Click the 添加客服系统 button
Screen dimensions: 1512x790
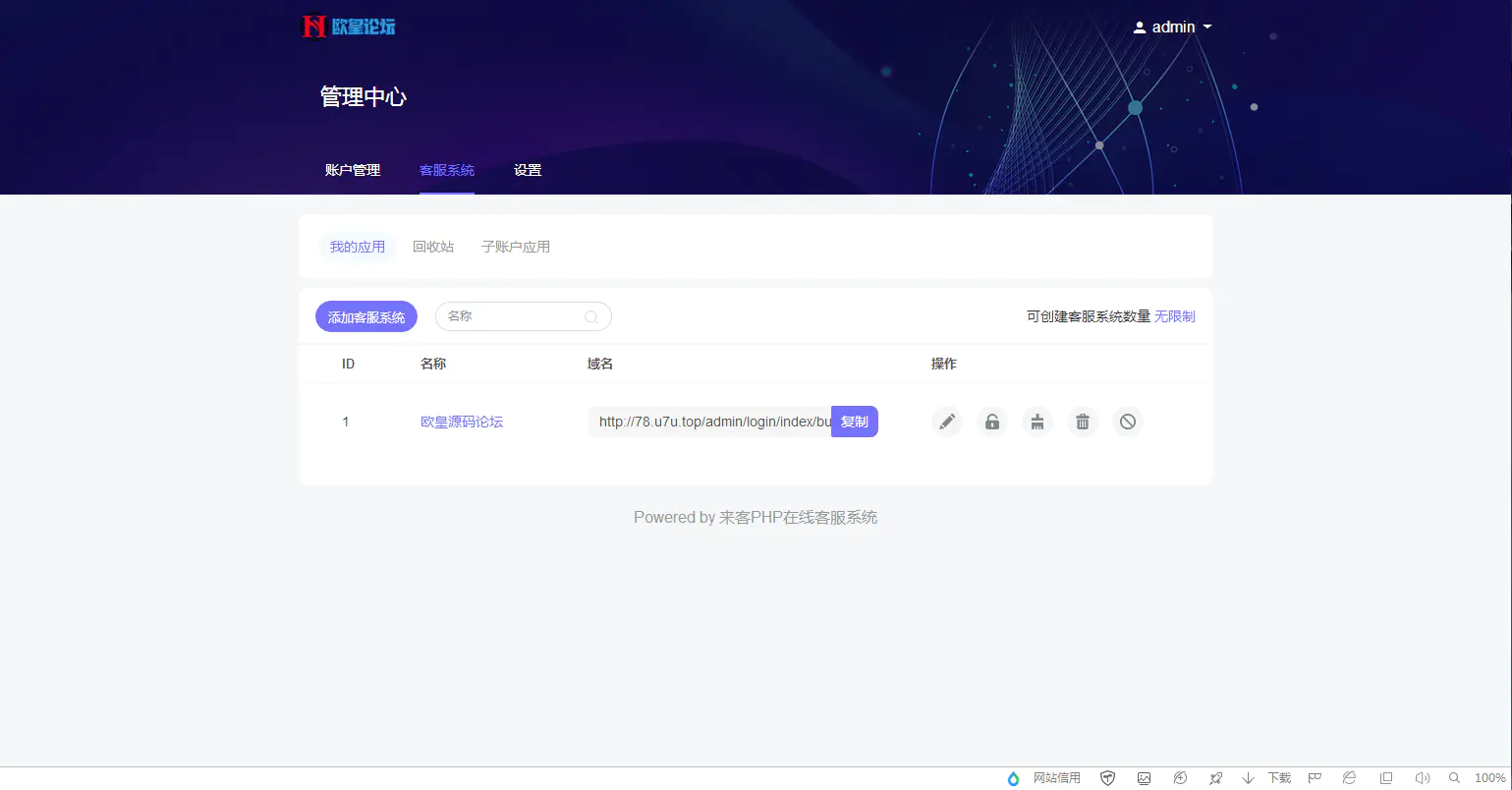(x=365, y=316)
